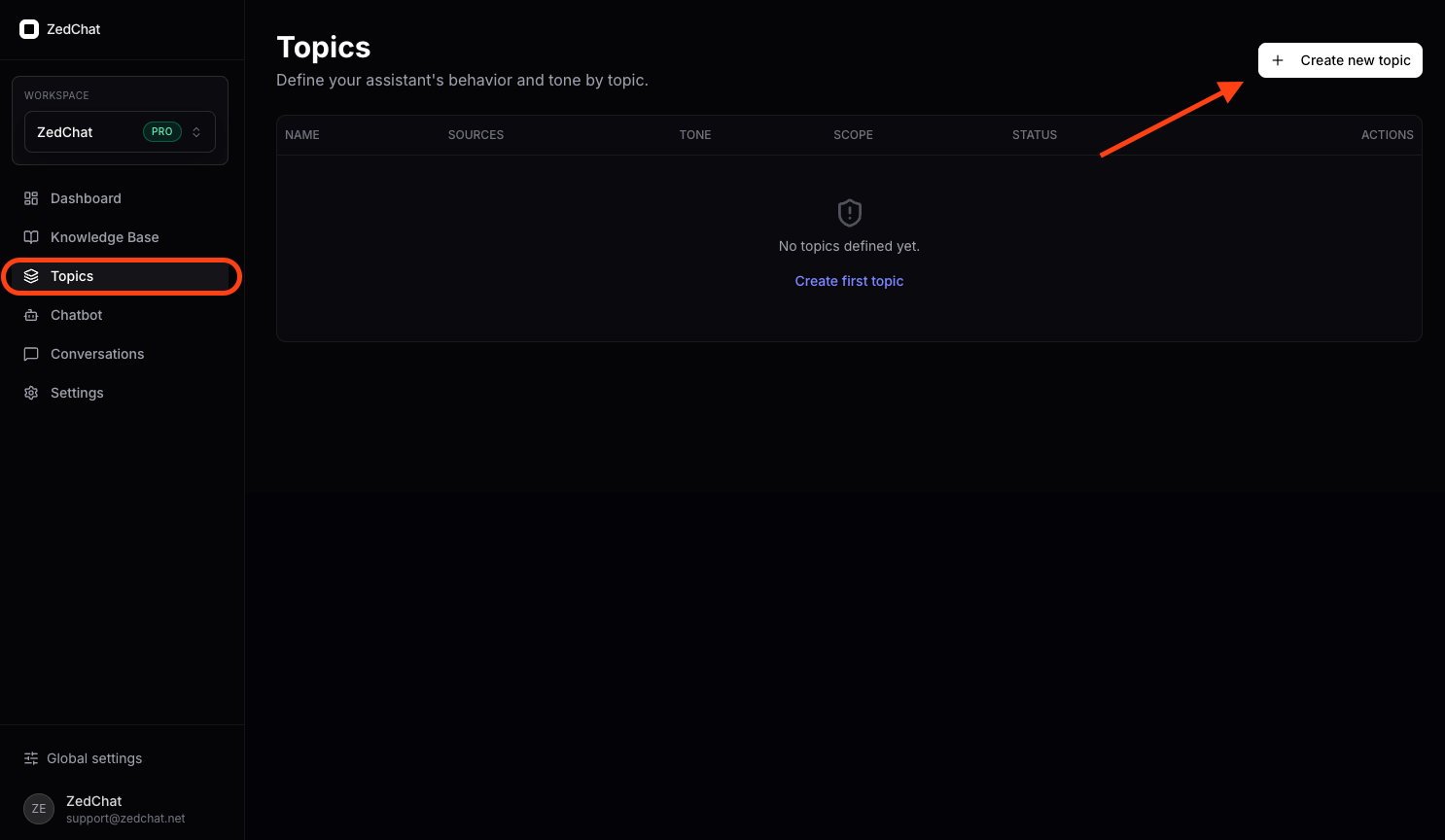Select the Chatbot icon in sidebar
The height and width of the screenshot is (840, 1445).
click(x=30, y=315)
